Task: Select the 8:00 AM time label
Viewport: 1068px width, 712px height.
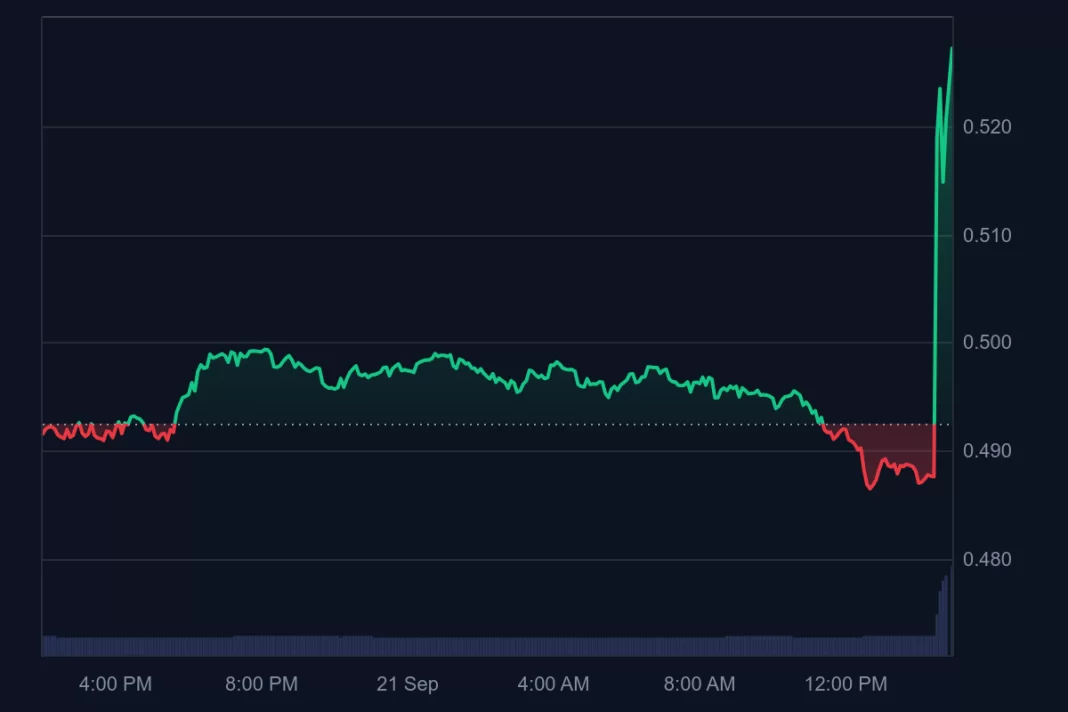Action: tap(700, 683)
